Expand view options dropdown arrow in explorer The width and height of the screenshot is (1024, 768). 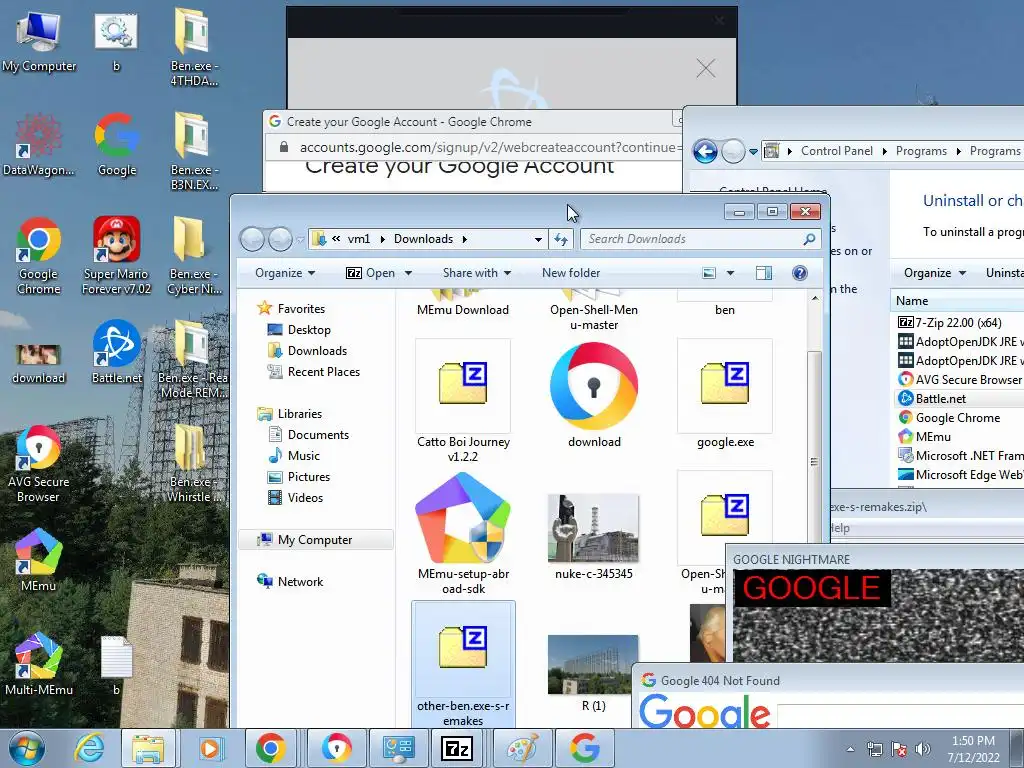point(730,273)
